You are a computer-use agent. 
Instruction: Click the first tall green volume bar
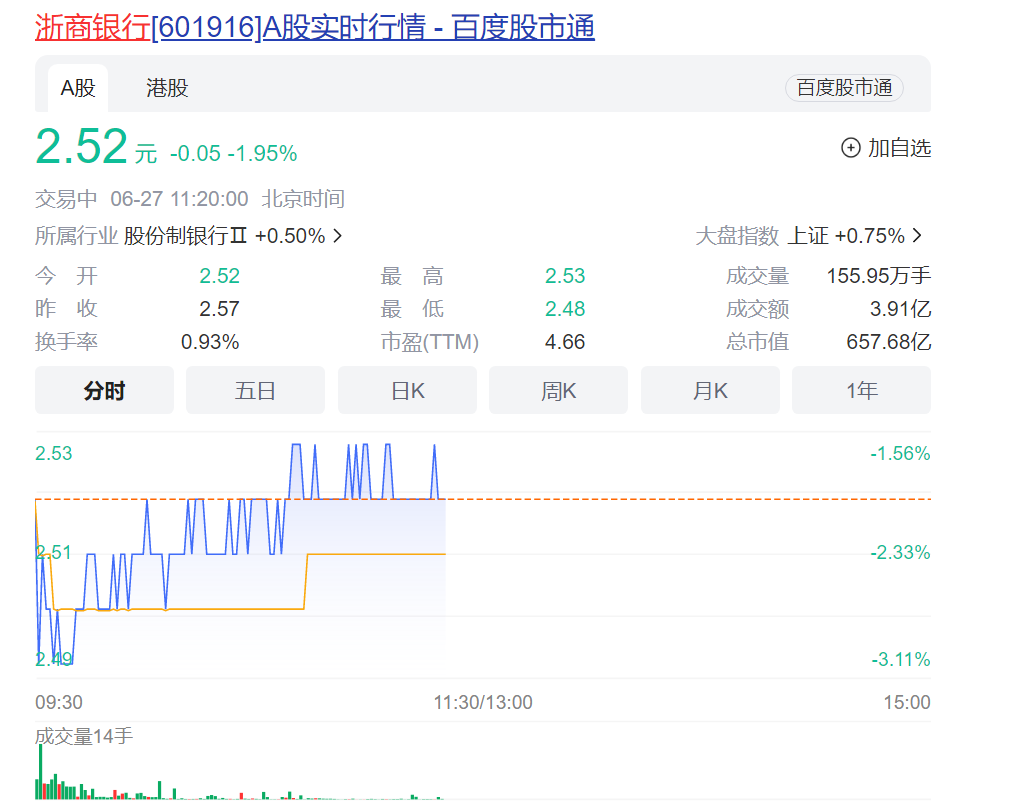click(41, 772)
